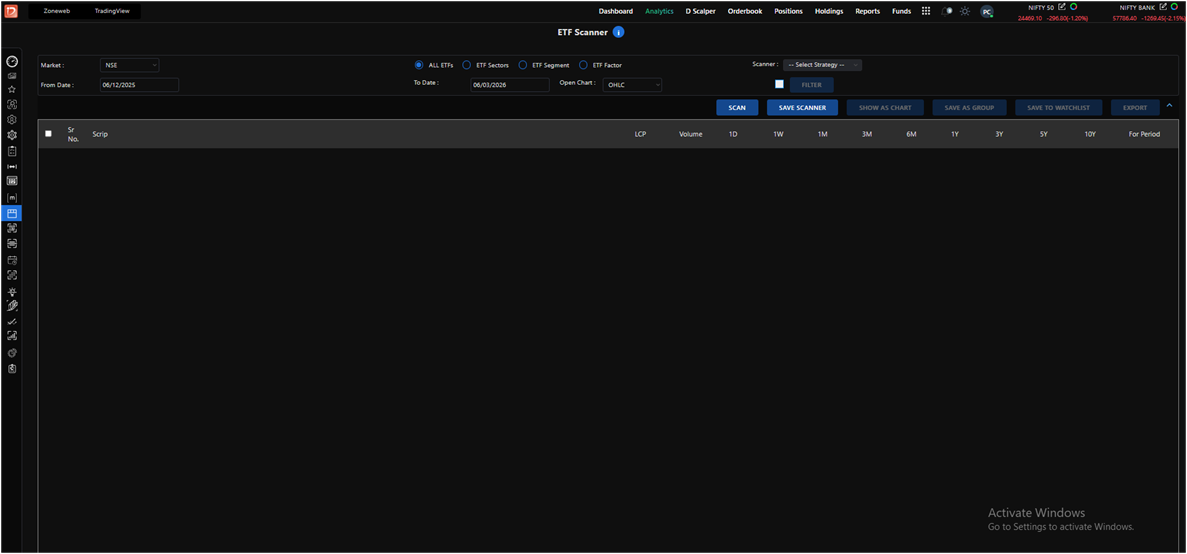Screen dimensions: 1187x554
Task: Open the Holdings menu
Action: tap(829, 11)
